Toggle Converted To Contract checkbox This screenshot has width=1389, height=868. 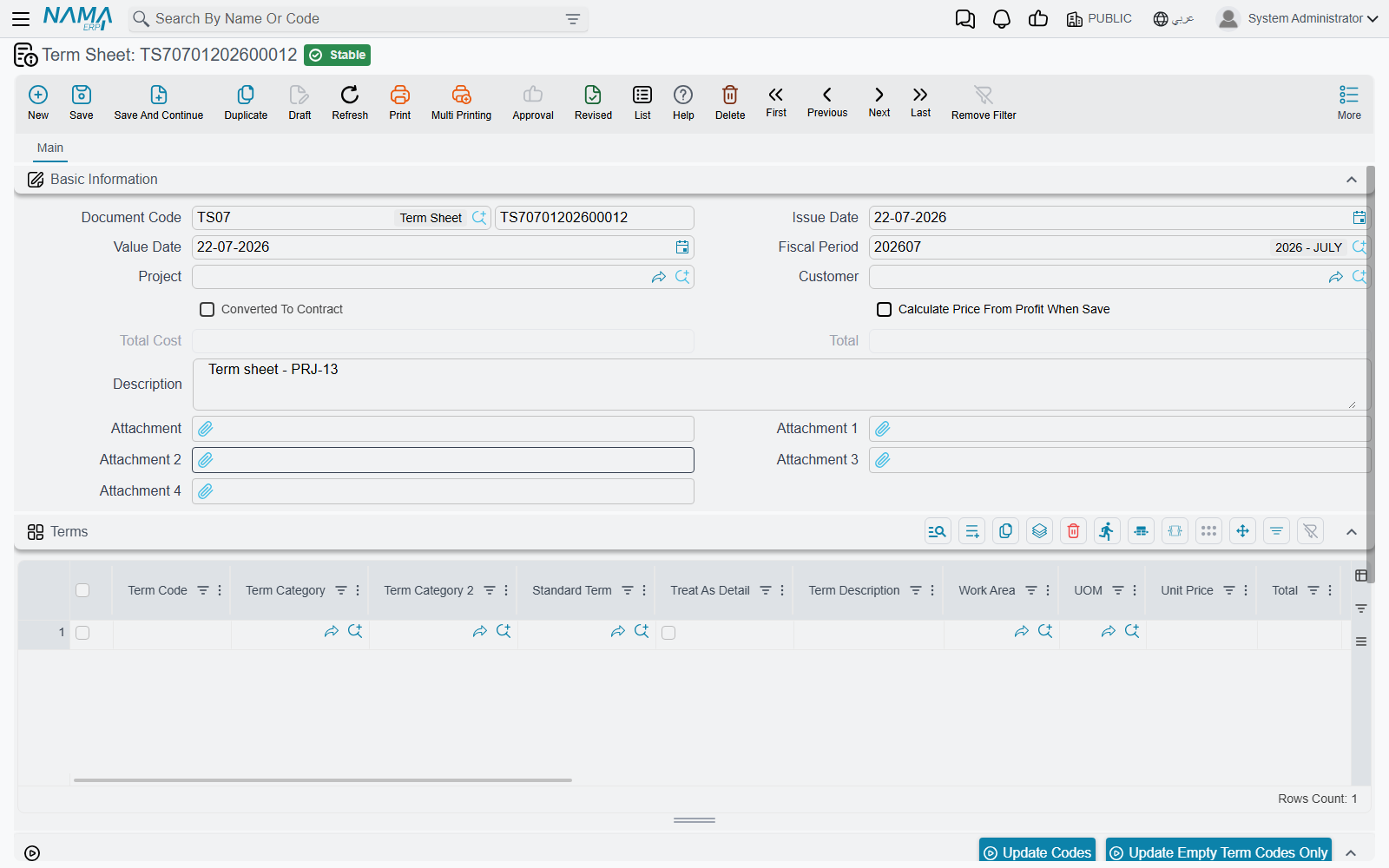(x=207, y=310)
